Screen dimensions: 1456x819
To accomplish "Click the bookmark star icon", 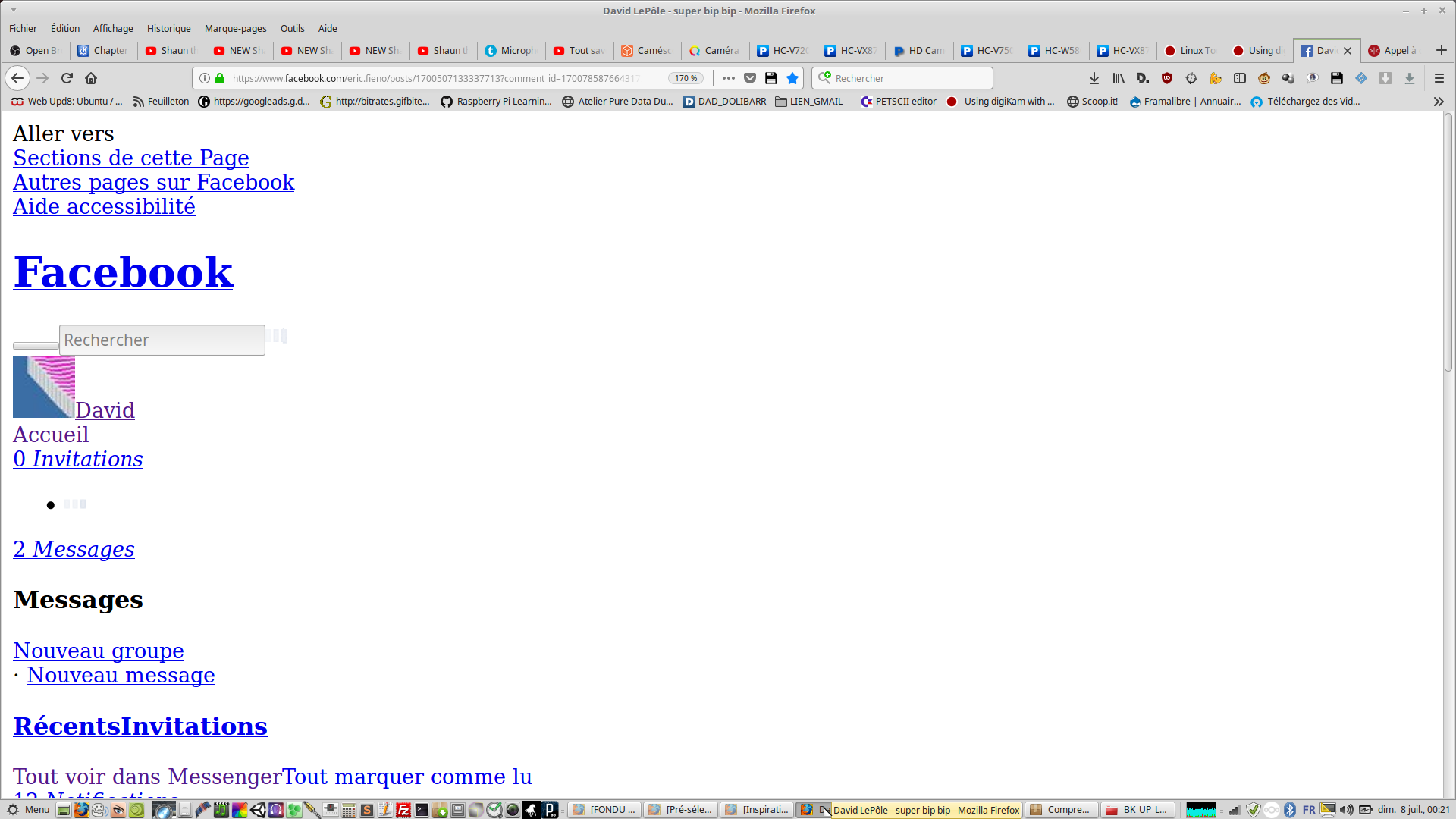I will (x=792, y=78).
